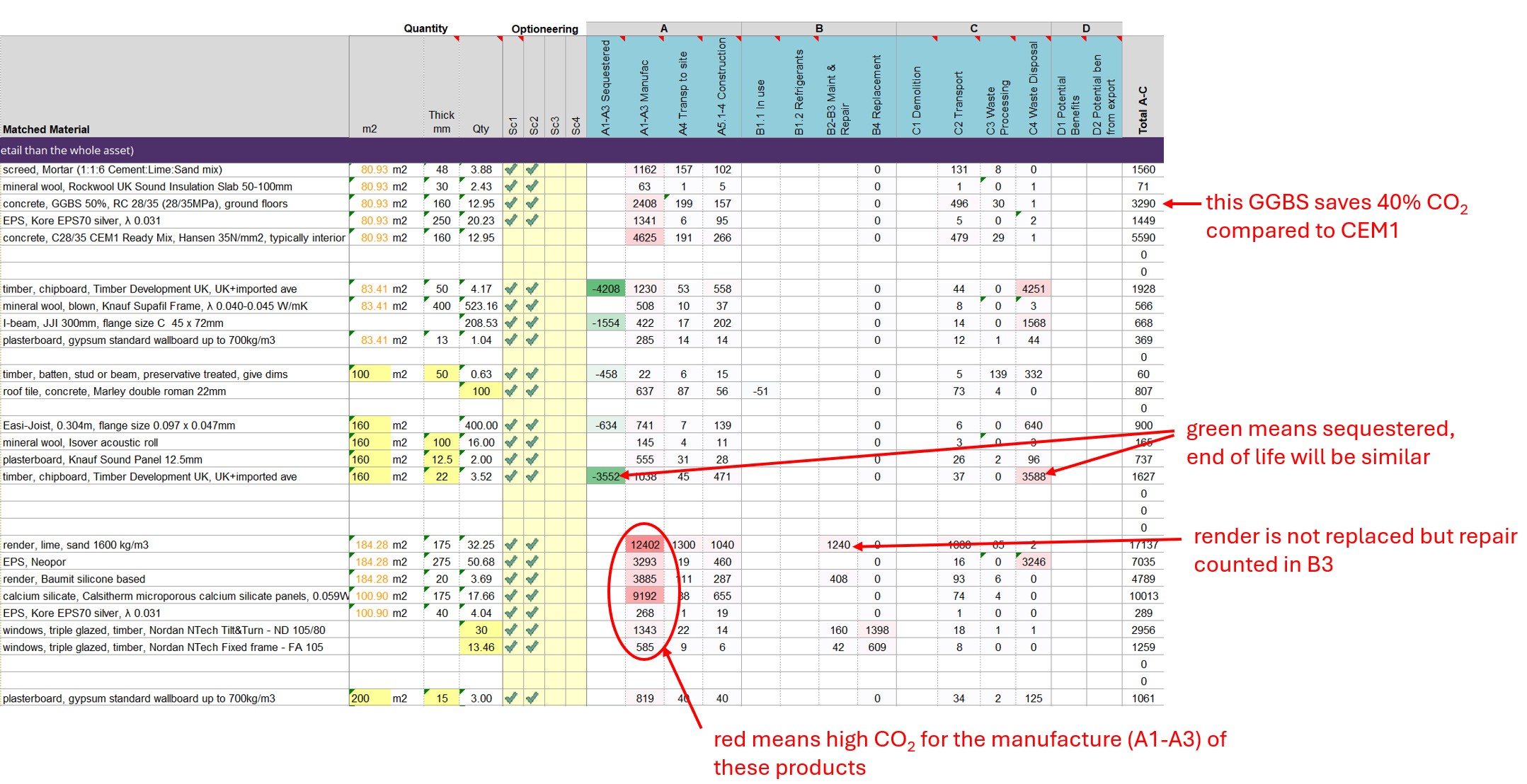Toggle Sc1 tick for timber batten row
The width and height of the screenshot is (1527, 784).
511,374
